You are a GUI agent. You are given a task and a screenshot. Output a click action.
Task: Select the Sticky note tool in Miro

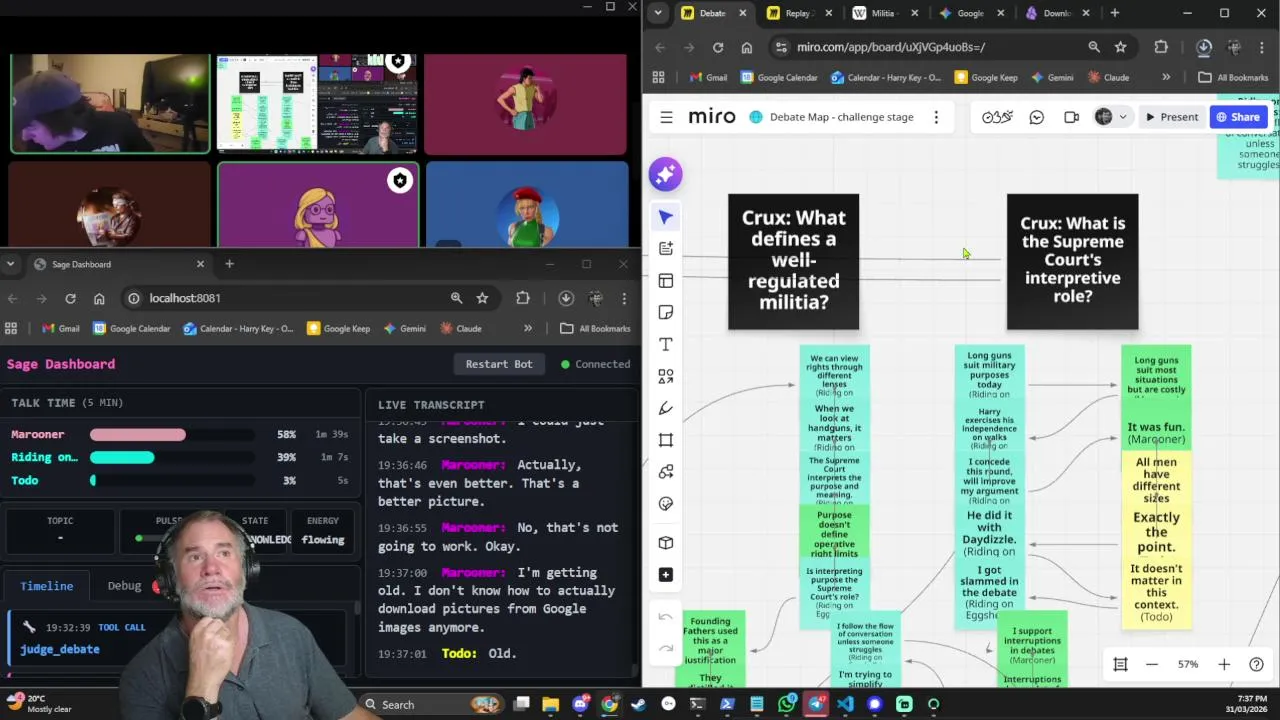coord(666,313)
